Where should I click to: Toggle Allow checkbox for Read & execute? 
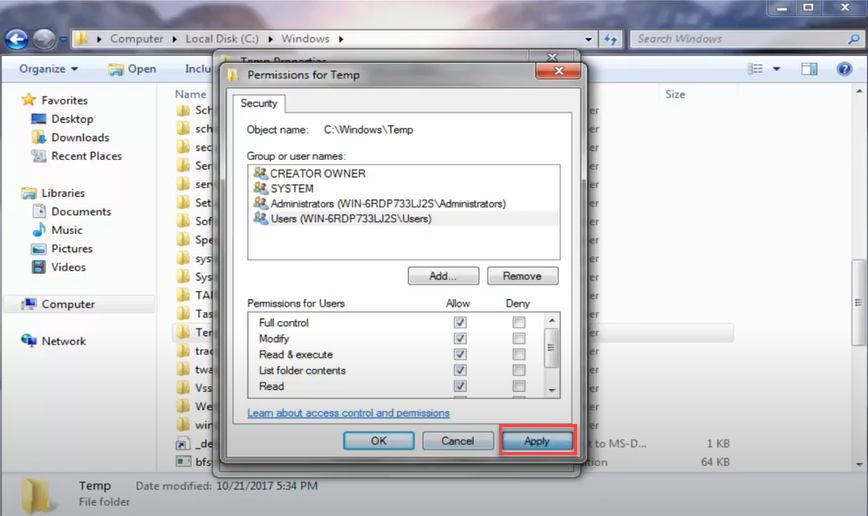coord(460,354)
